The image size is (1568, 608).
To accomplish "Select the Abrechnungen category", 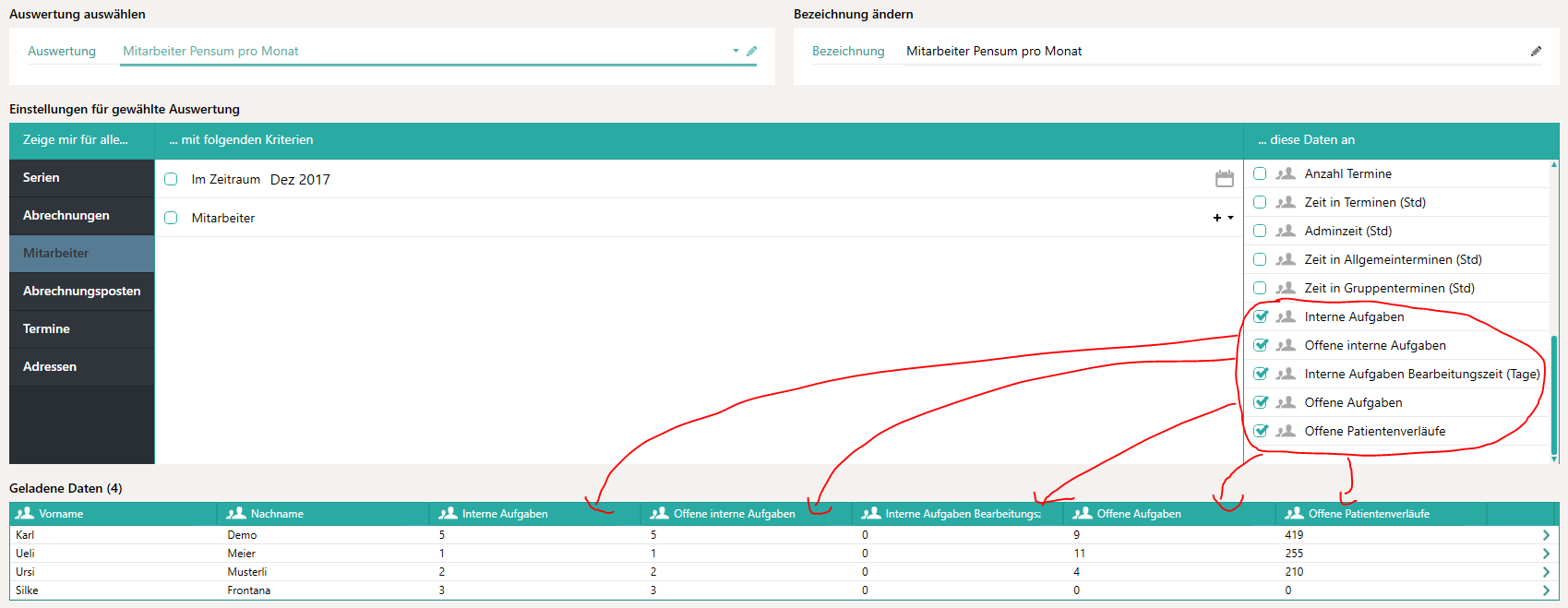I will pyautogui.click(x=82, y=216).
